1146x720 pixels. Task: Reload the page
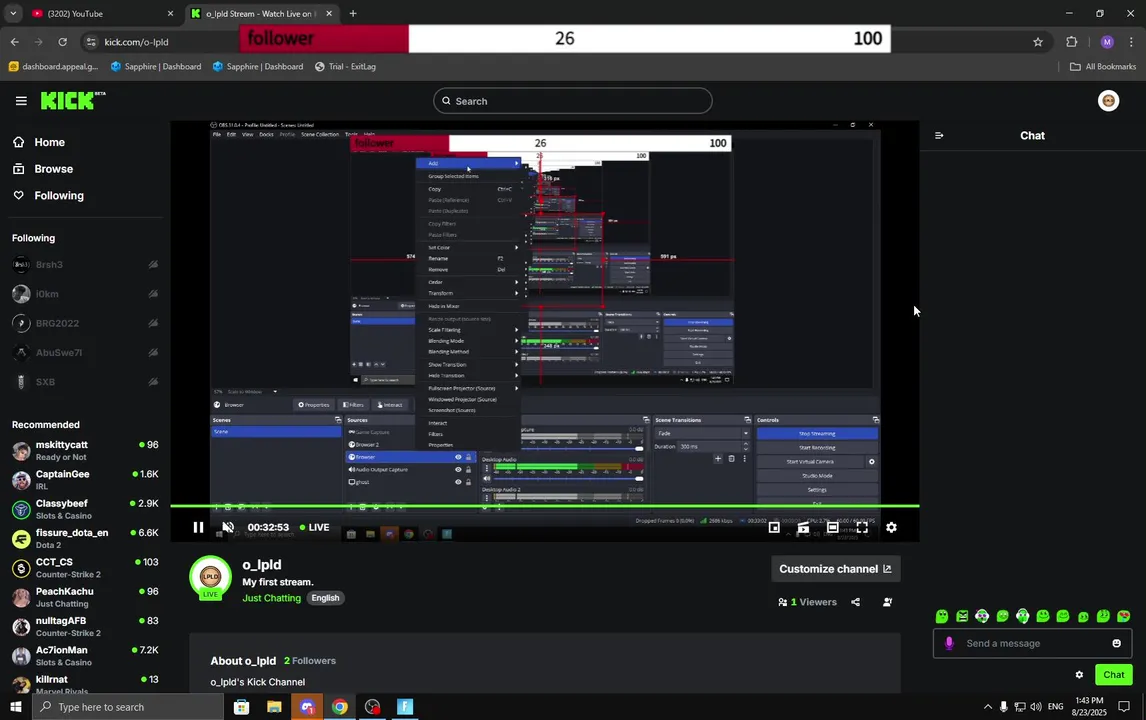(x=63, y=42)
